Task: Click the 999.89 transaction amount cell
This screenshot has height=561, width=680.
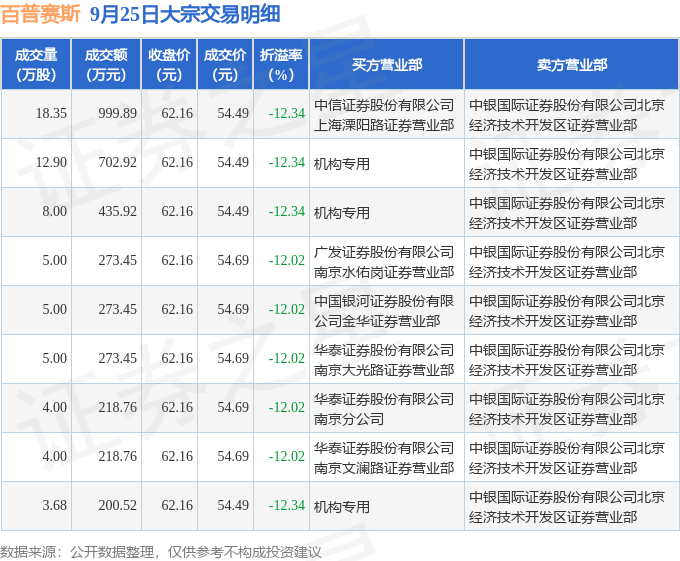Action: coord(117,114)
